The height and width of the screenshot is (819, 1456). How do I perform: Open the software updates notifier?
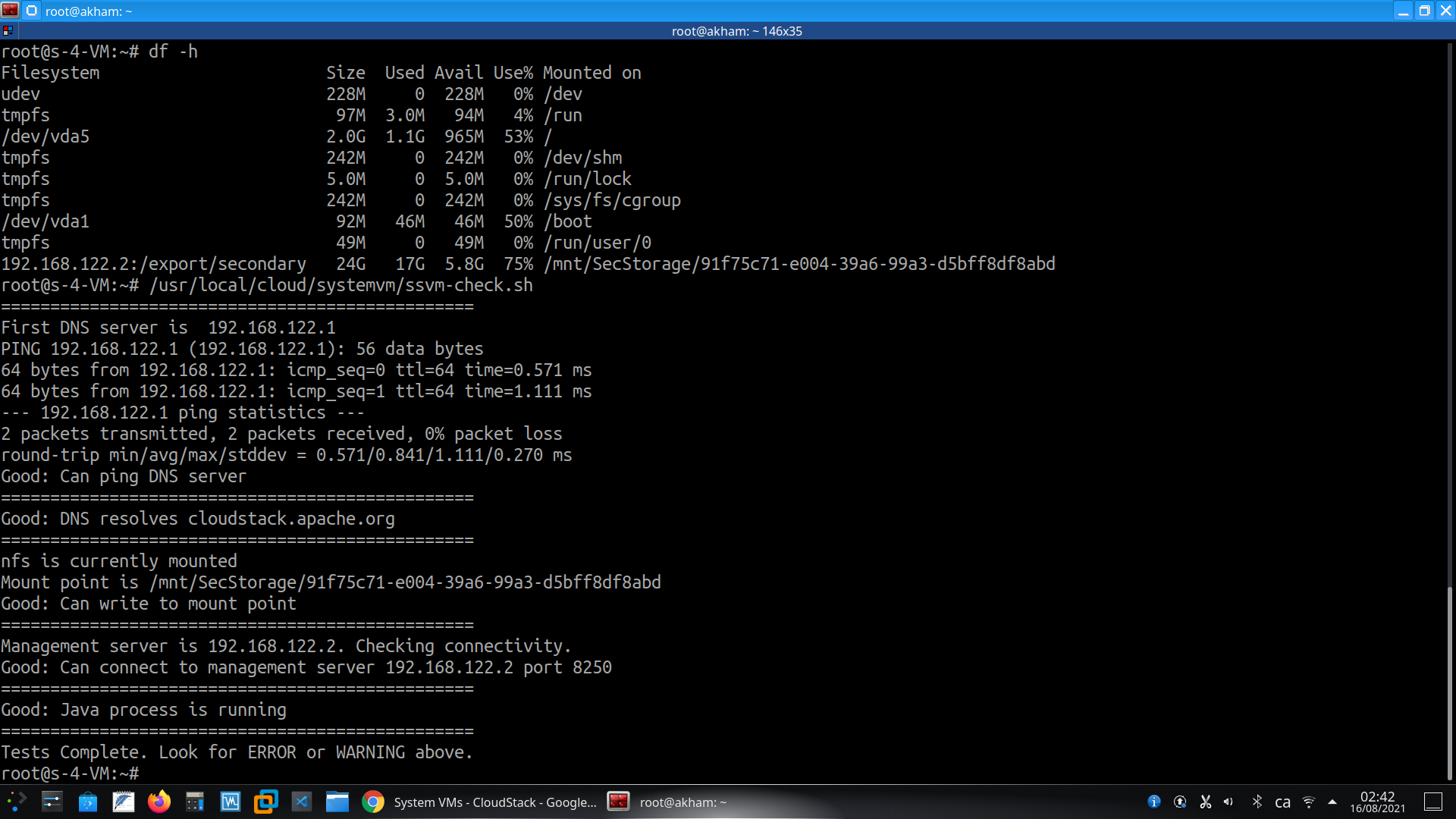[x=1180, y=802]
